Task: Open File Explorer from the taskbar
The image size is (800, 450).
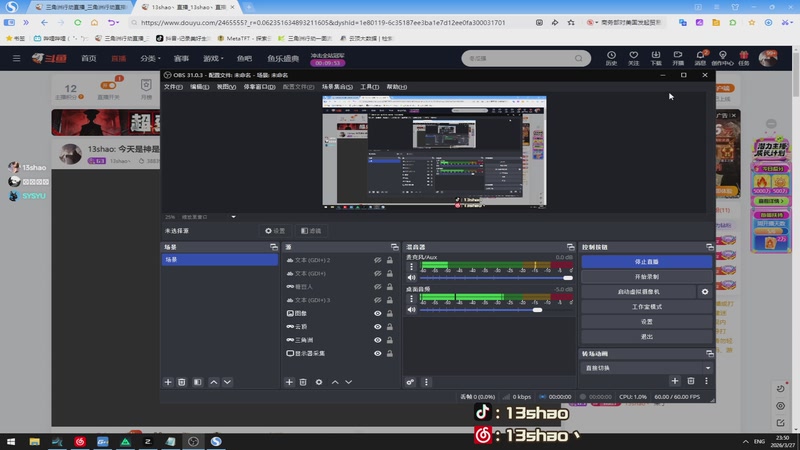Action: [x=34, y=441]
